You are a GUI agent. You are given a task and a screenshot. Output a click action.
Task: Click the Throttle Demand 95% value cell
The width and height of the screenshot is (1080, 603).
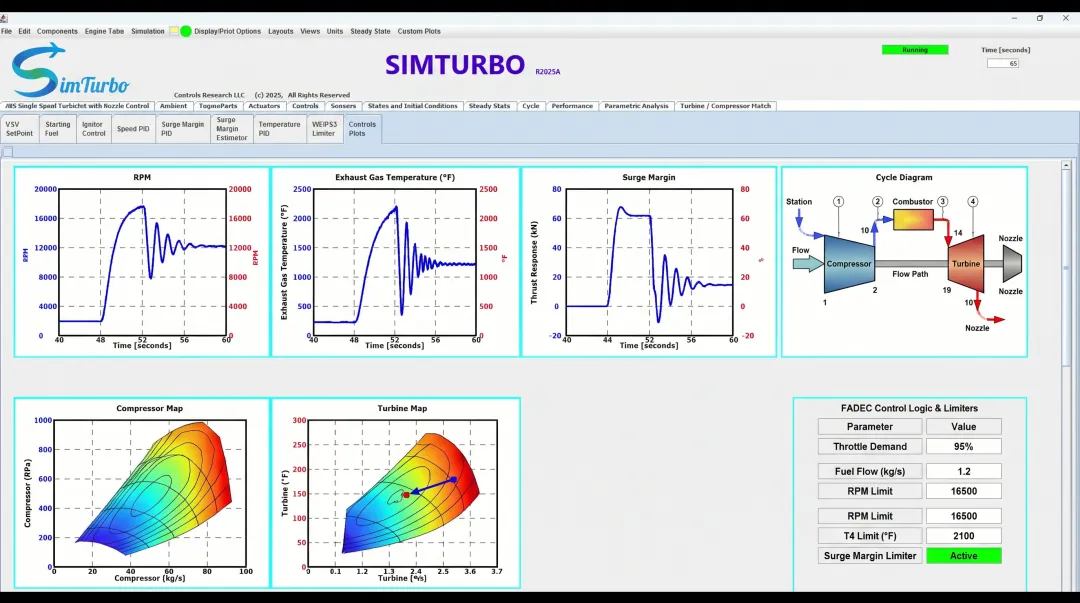pyautogui.click(x=964, y=447)
